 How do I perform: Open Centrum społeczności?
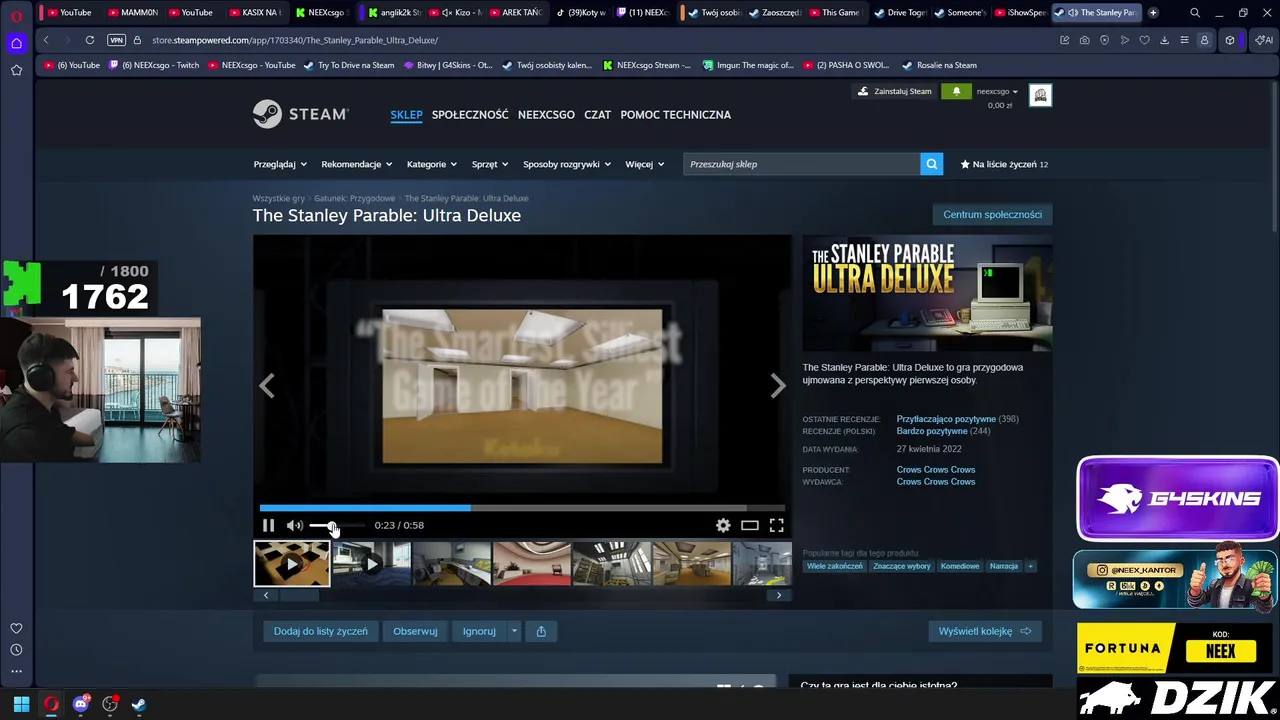(x=992, y=214)
